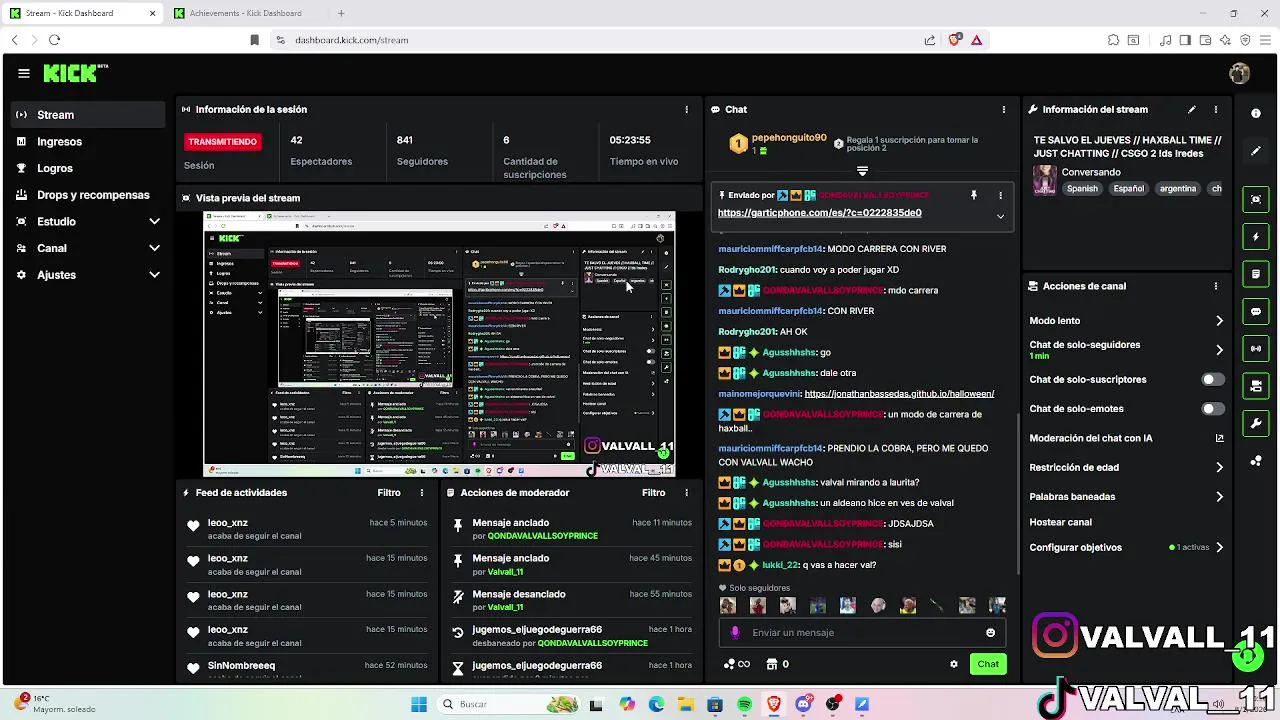This screenshot has height=720, width=1280.
Task: Expand the pinned message chevron
Action: [1000, 216]
